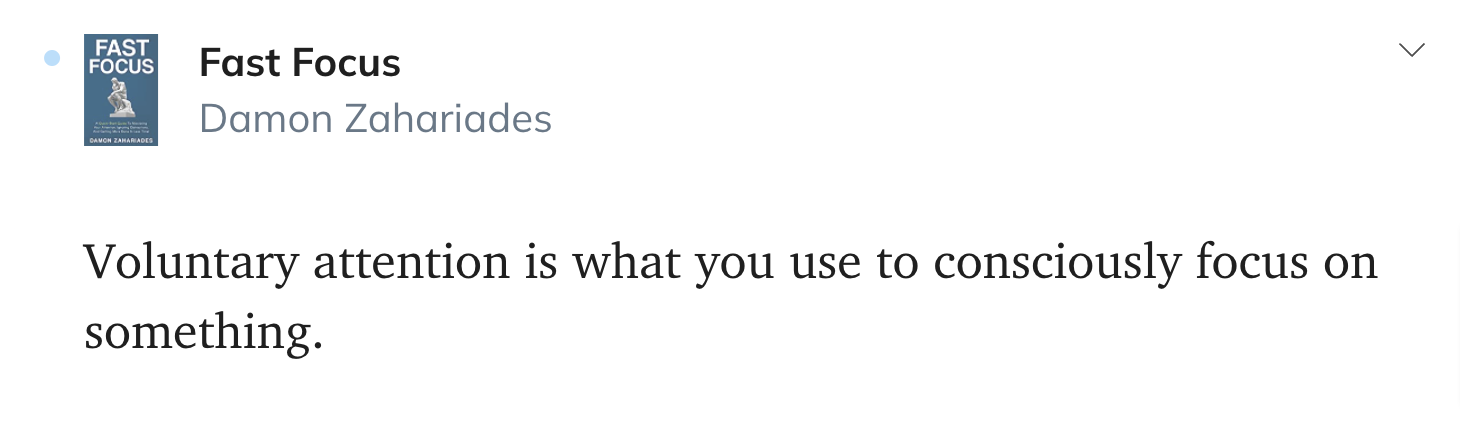1460x442 pixels.
Task: Click the author name printed on the cover bottom
Action: click(121, 141)
